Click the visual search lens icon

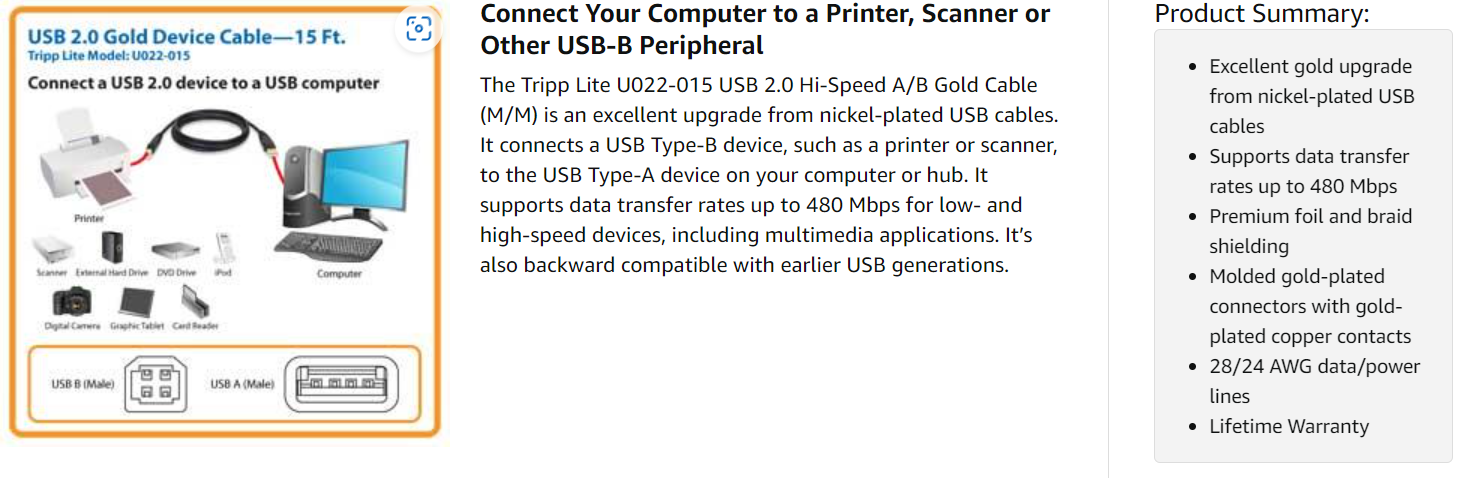tap(419, 29)
